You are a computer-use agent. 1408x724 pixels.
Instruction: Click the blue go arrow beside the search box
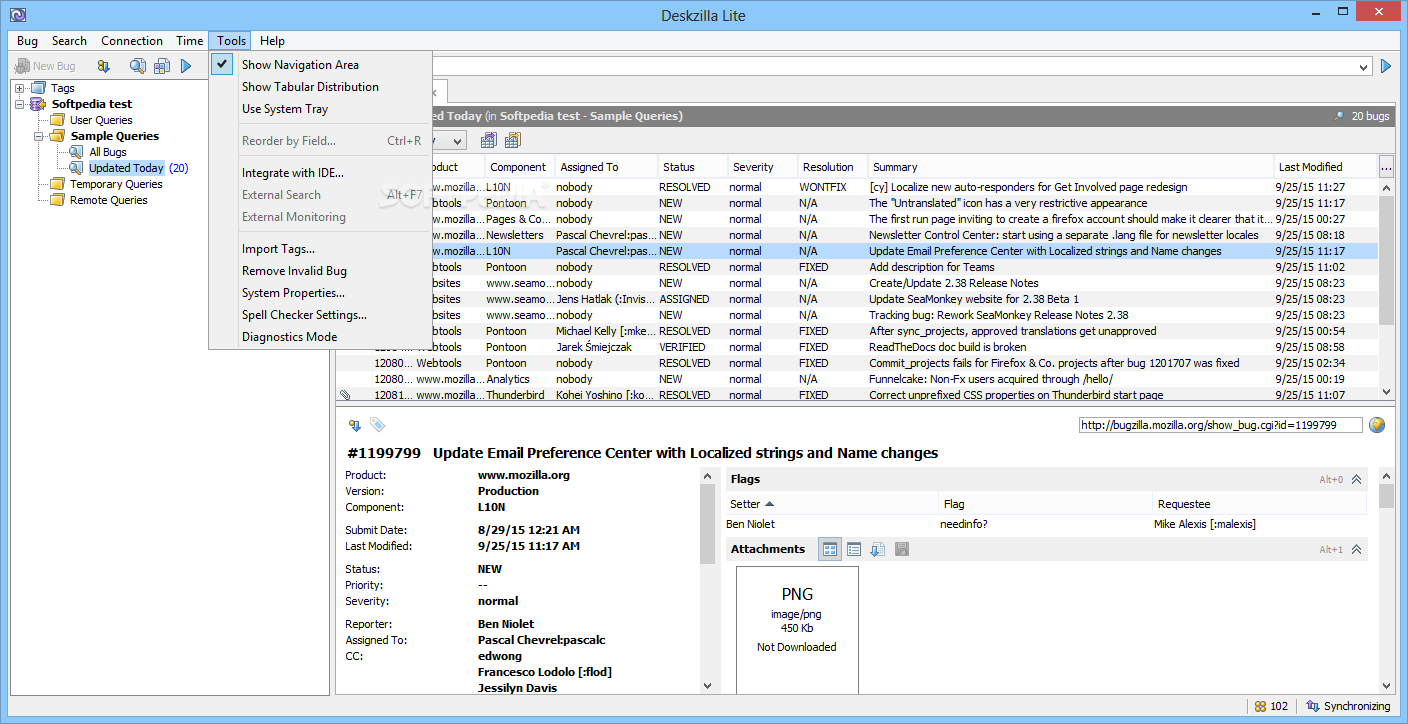pyautogui.click(x=1386, y=66)
